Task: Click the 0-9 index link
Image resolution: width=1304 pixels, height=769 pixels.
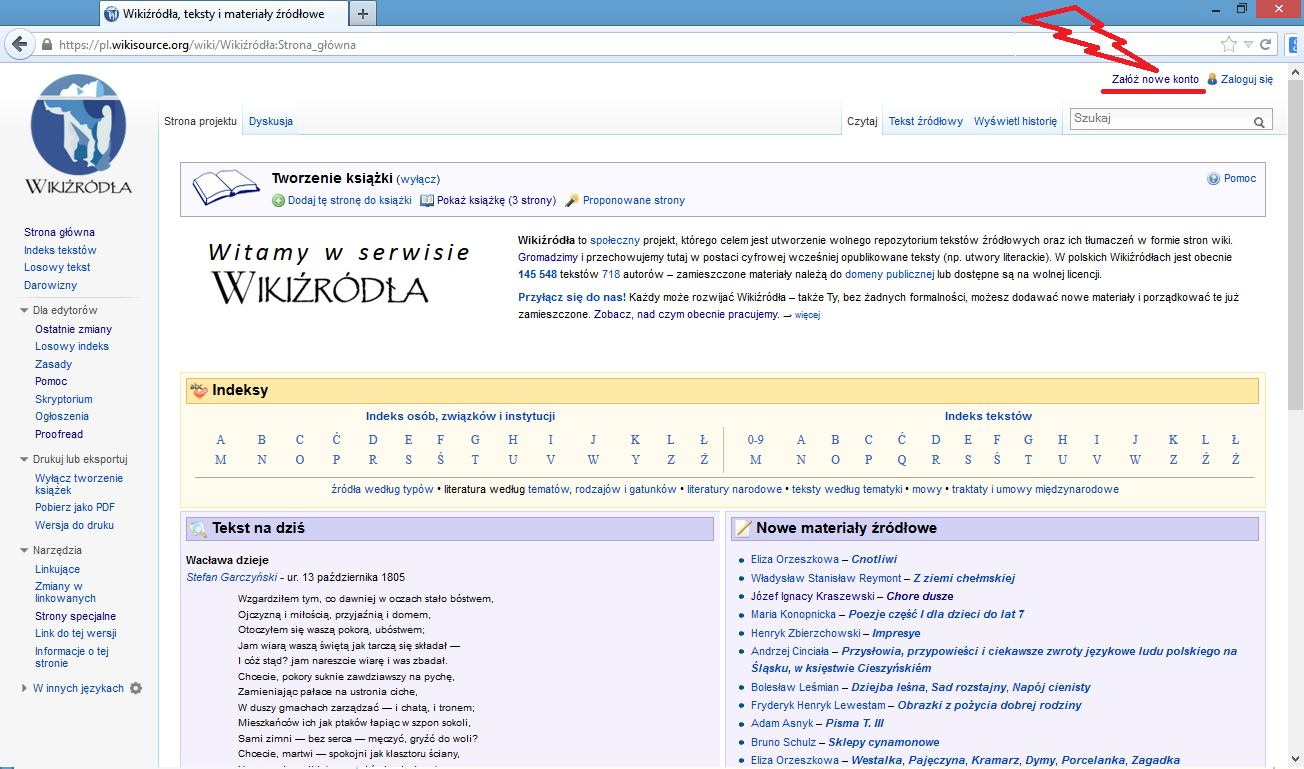Action: click(756, 440)
